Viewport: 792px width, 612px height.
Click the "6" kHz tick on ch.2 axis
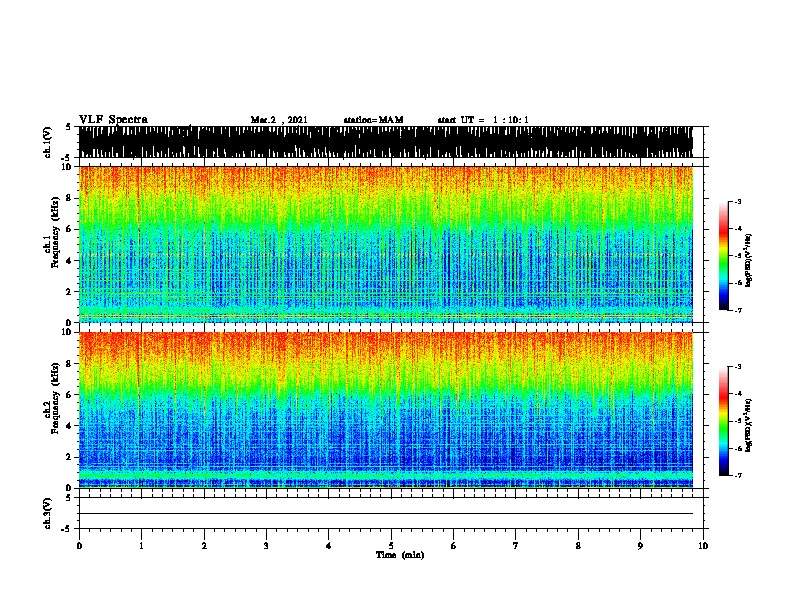pos(69,395)
